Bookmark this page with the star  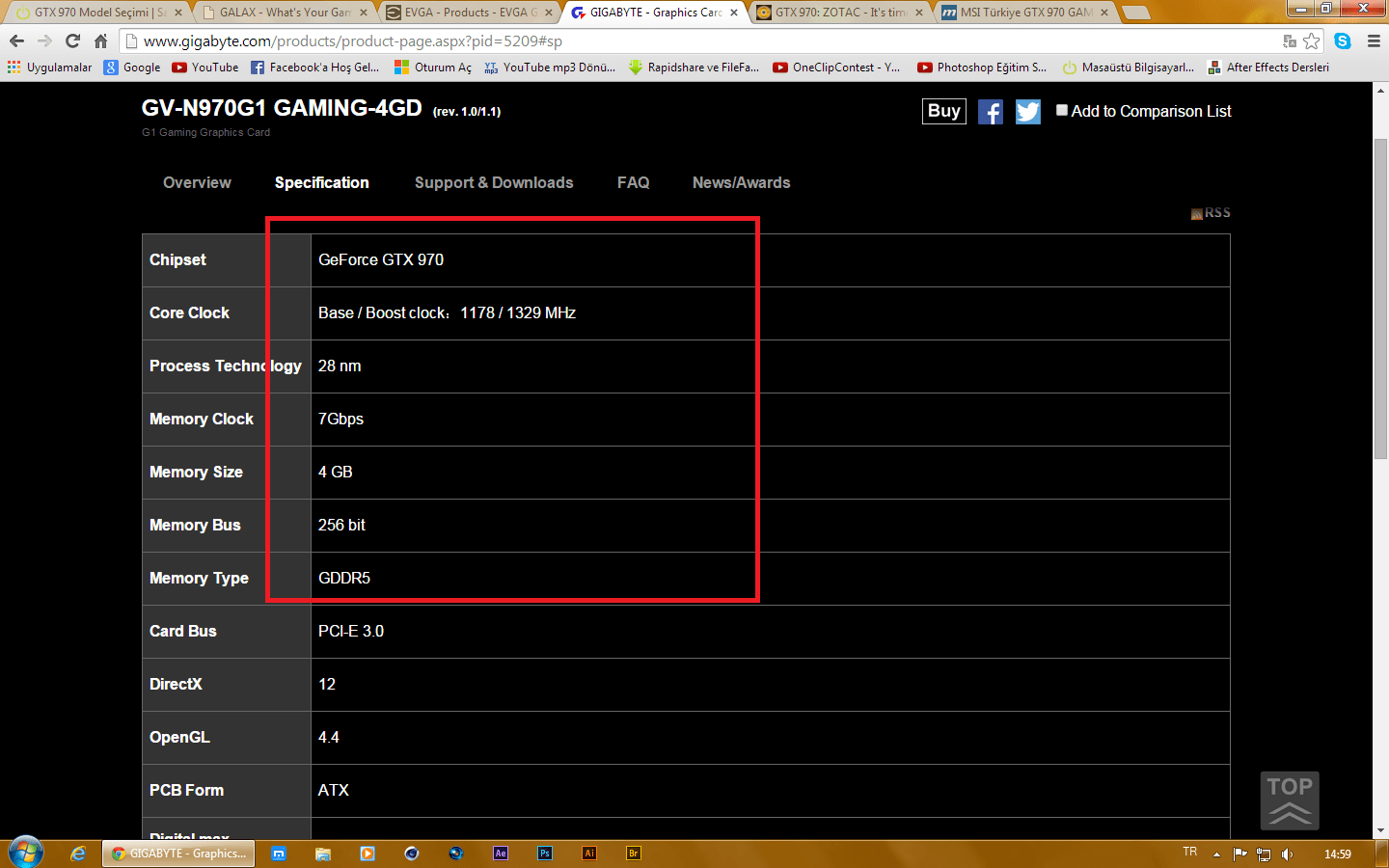click(x=1311, y=41)
